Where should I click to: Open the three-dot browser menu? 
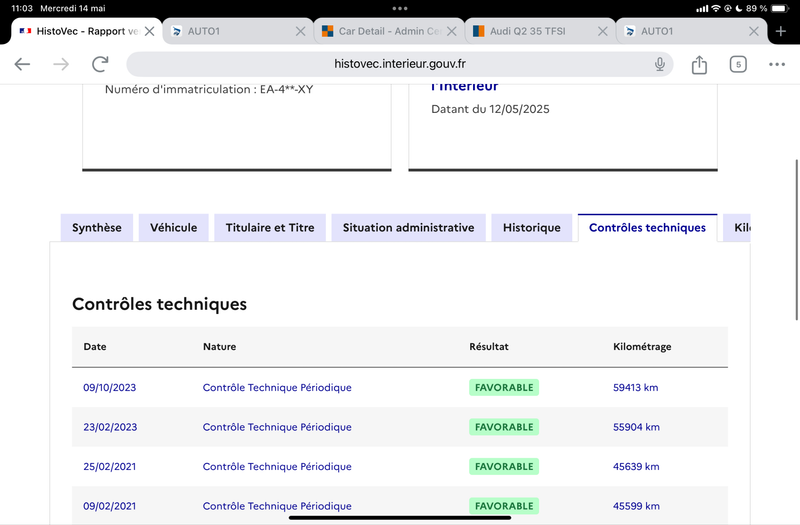(777, 64)
